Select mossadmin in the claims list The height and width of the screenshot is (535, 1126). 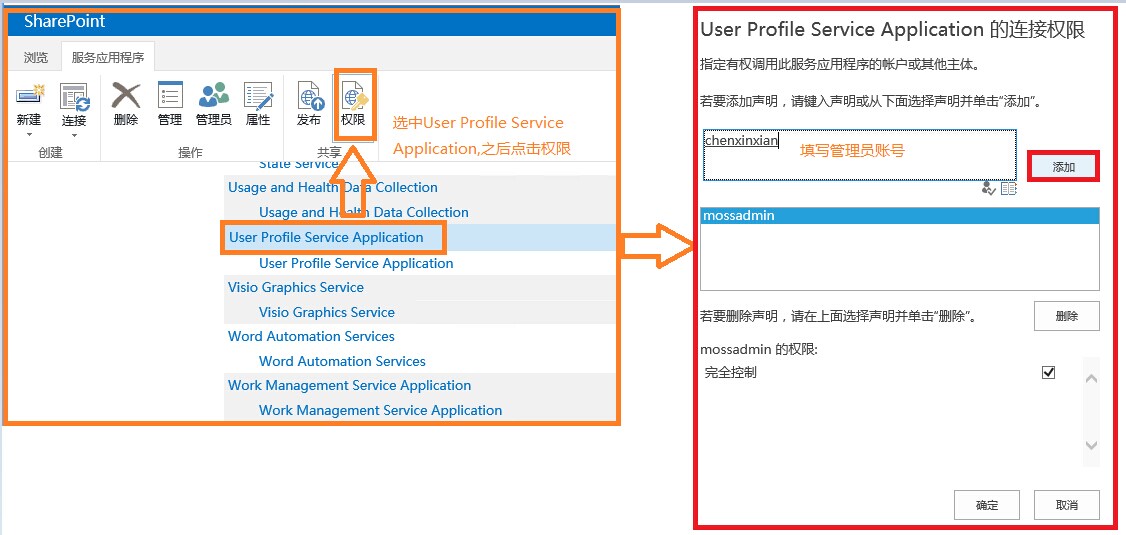click(900, 215)
